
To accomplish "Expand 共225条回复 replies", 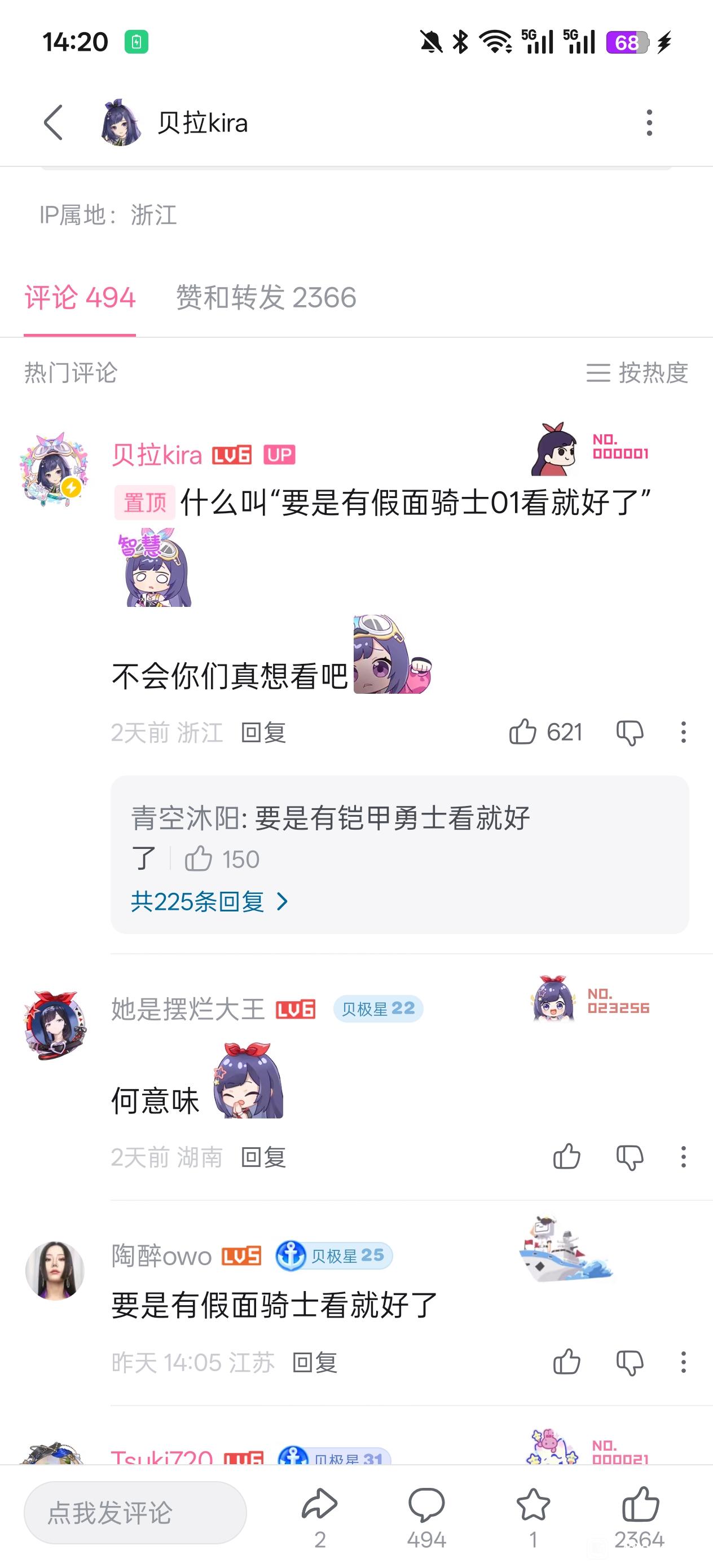I will [209, 901].
